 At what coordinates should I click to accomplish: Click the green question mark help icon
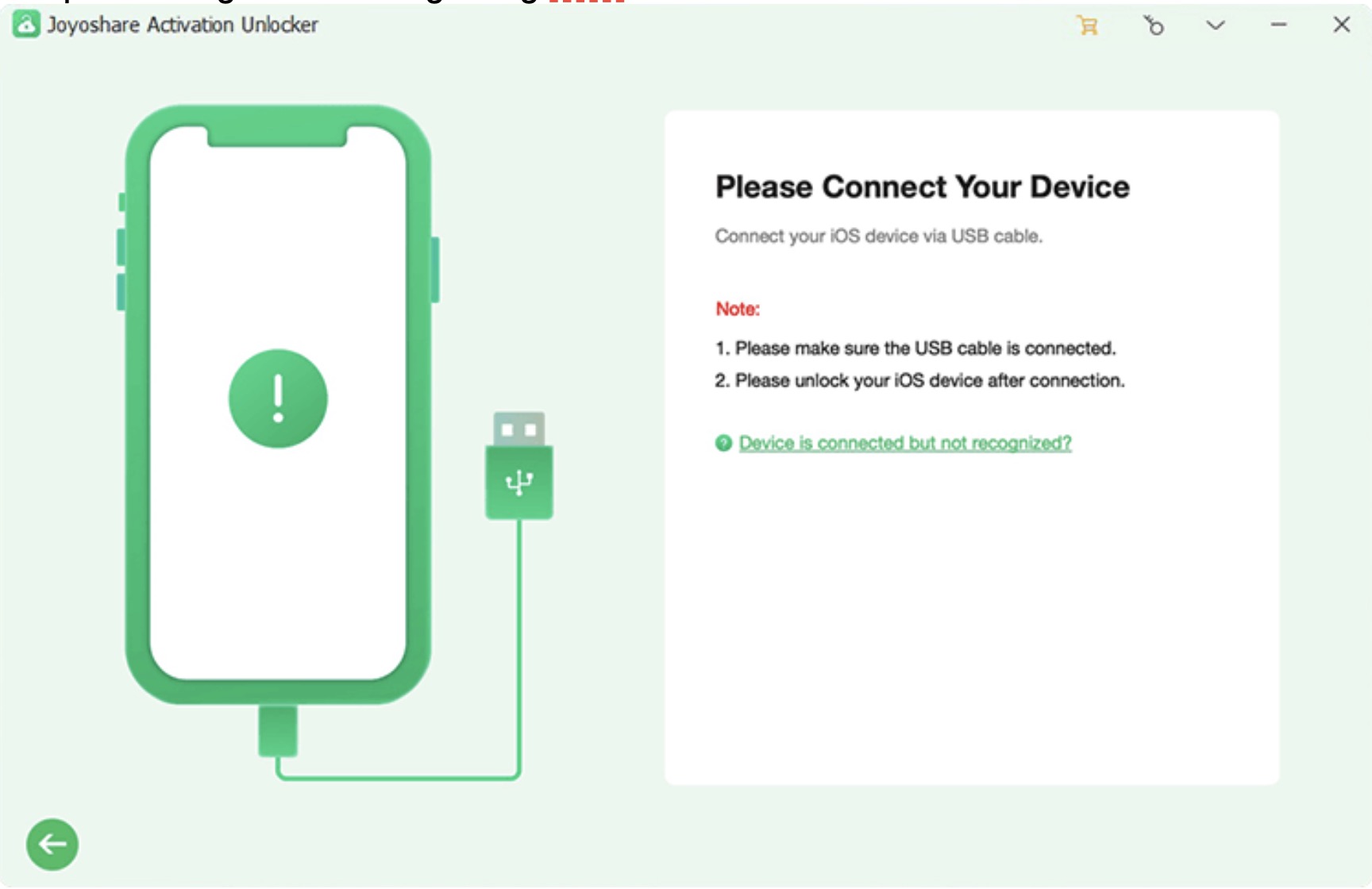pos(723,443)
